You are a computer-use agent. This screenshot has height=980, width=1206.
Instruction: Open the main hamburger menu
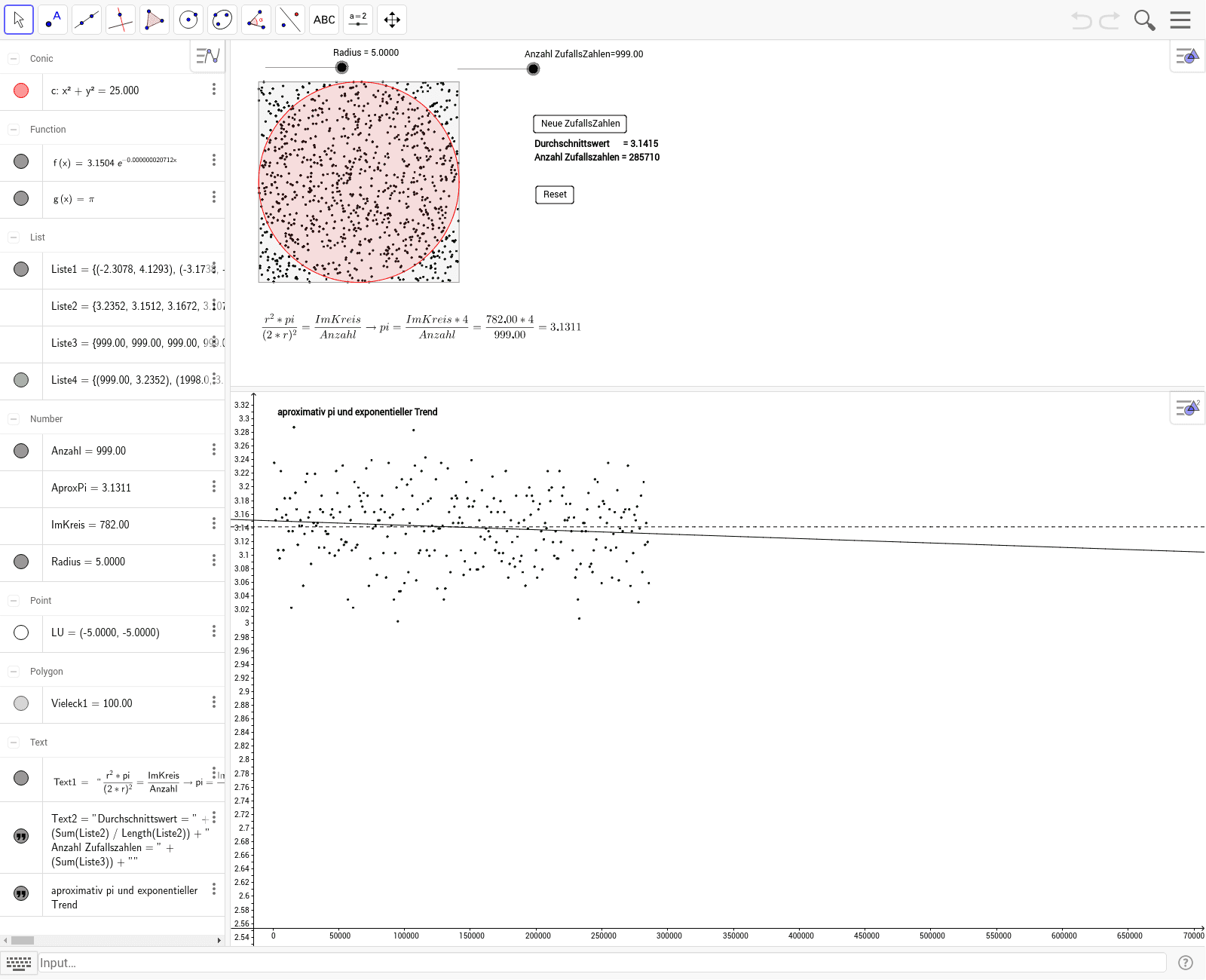(1180, 20)
